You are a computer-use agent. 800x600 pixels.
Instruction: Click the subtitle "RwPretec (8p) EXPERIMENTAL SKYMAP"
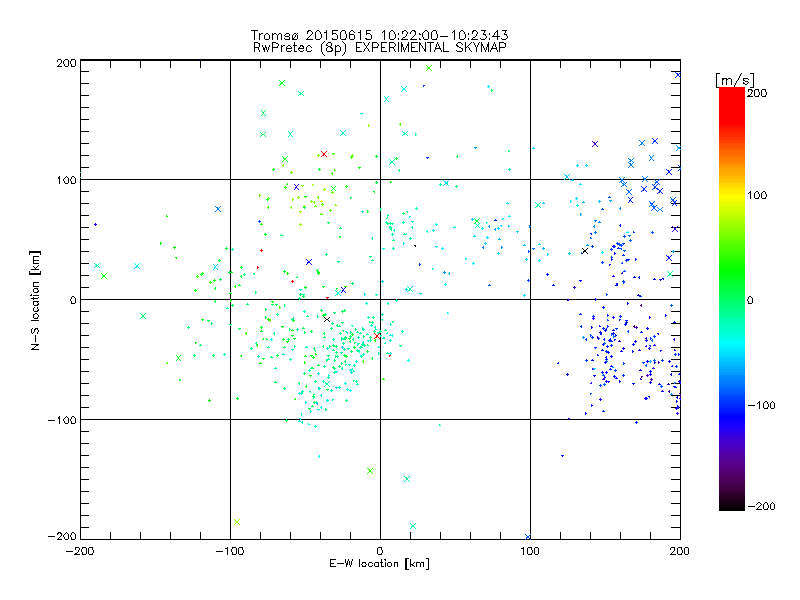click(x=379, y=47)
